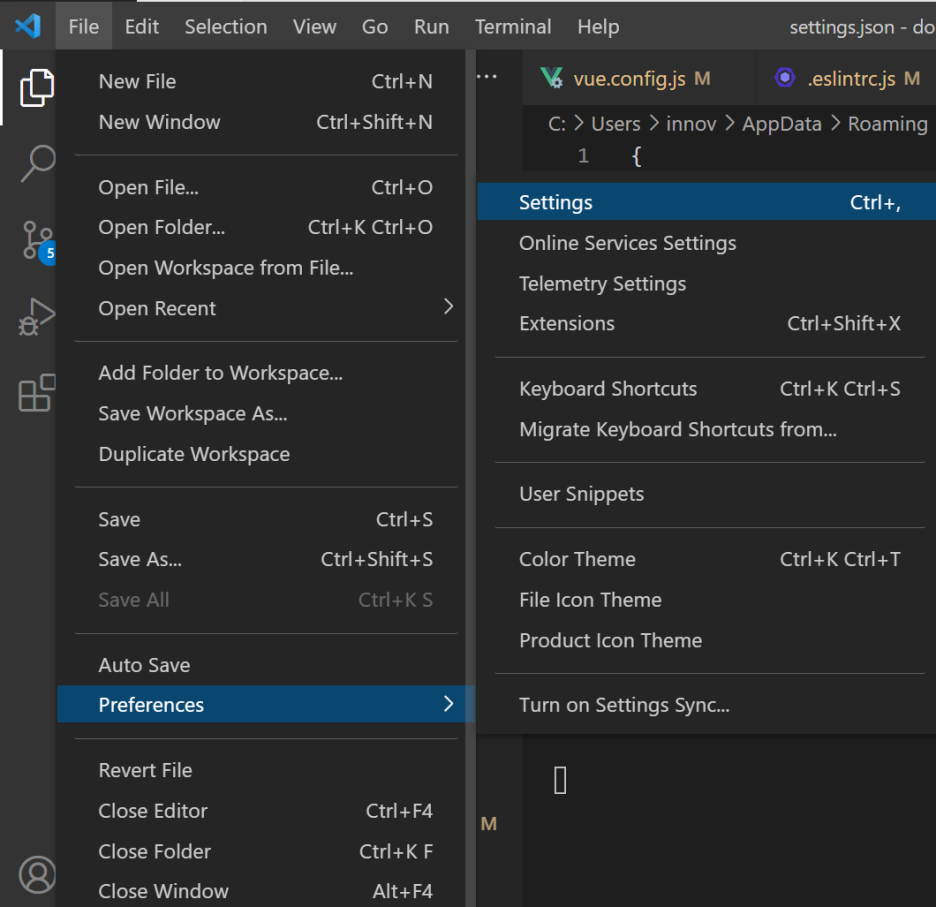Click the VS Code logo icon
936x907 pixels.
point(28,26)
